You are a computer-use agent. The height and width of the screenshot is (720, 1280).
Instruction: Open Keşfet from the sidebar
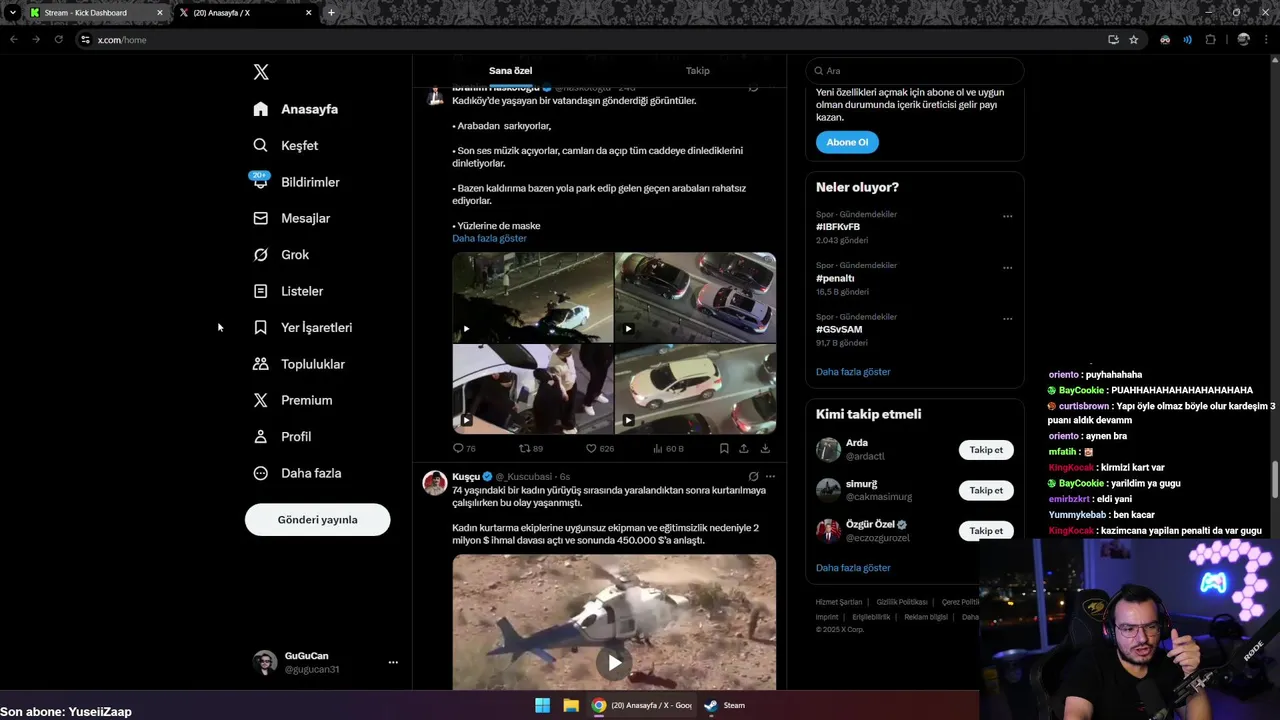(x=286, y=145)
